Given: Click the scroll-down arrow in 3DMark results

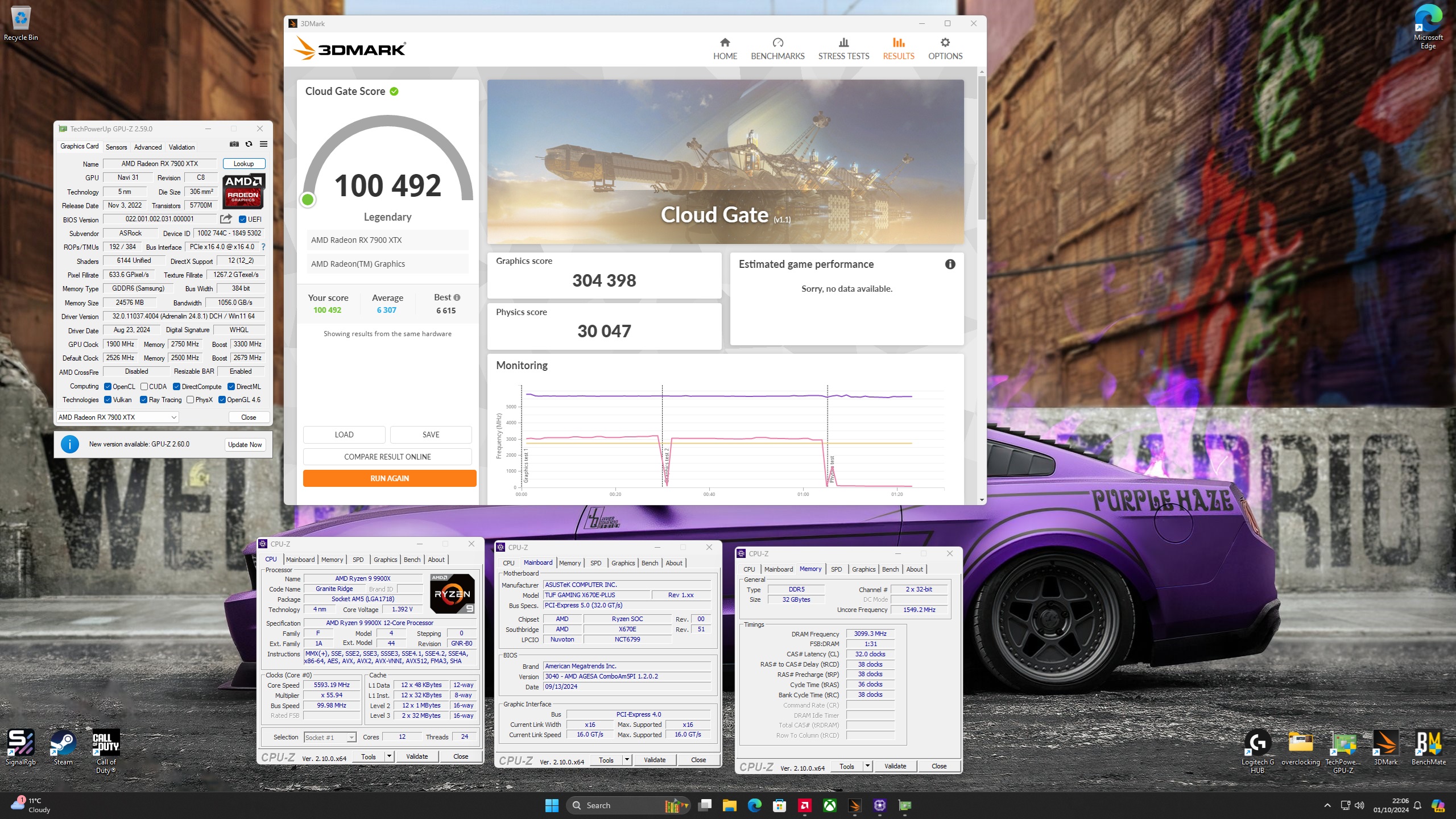Looking at the screenshot, I should (982, 500).
